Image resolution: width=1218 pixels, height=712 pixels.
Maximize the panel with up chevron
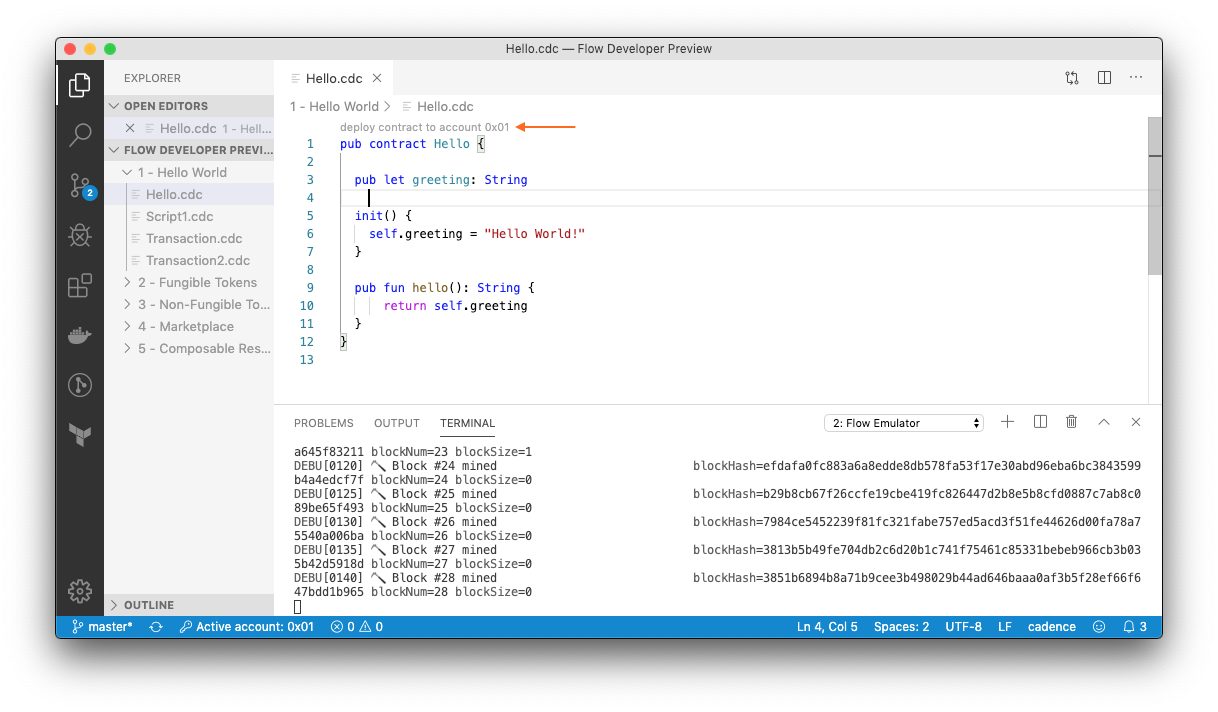[x=1104, y=422]
